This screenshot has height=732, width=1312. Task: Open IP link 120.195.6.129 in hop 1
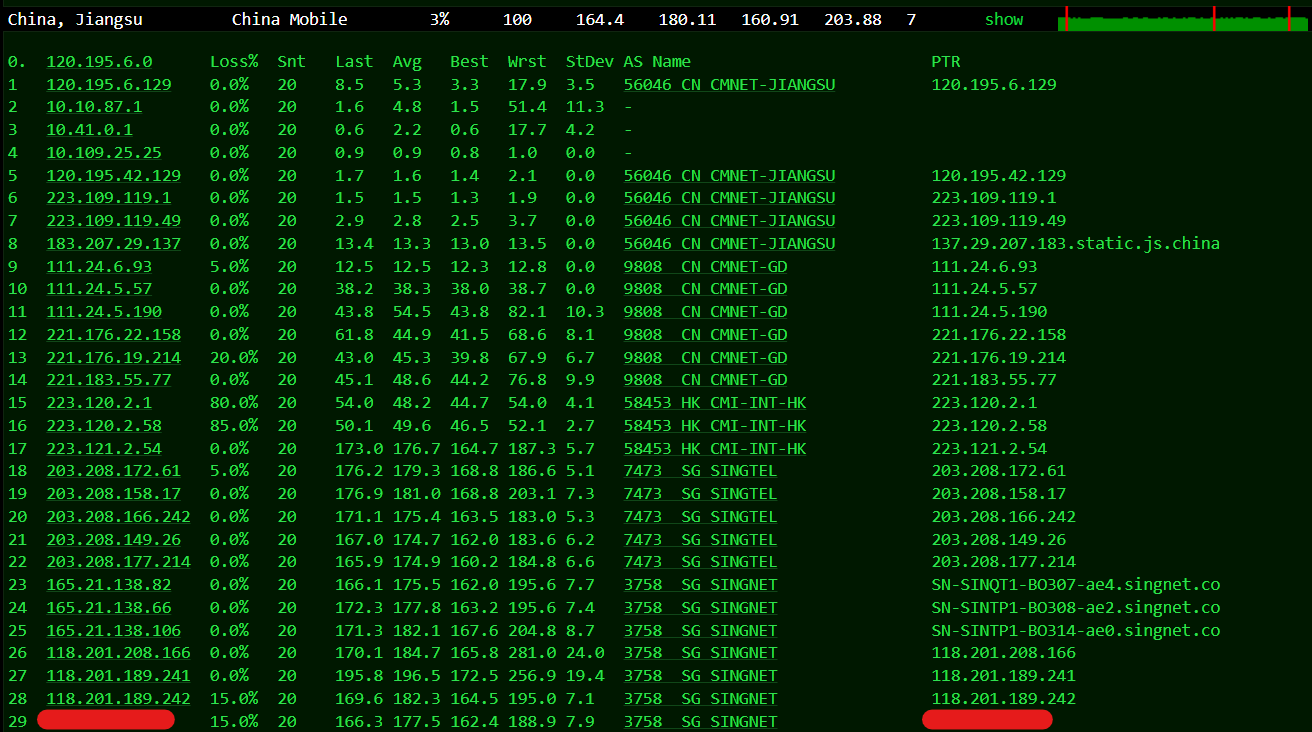pos(109,85)
